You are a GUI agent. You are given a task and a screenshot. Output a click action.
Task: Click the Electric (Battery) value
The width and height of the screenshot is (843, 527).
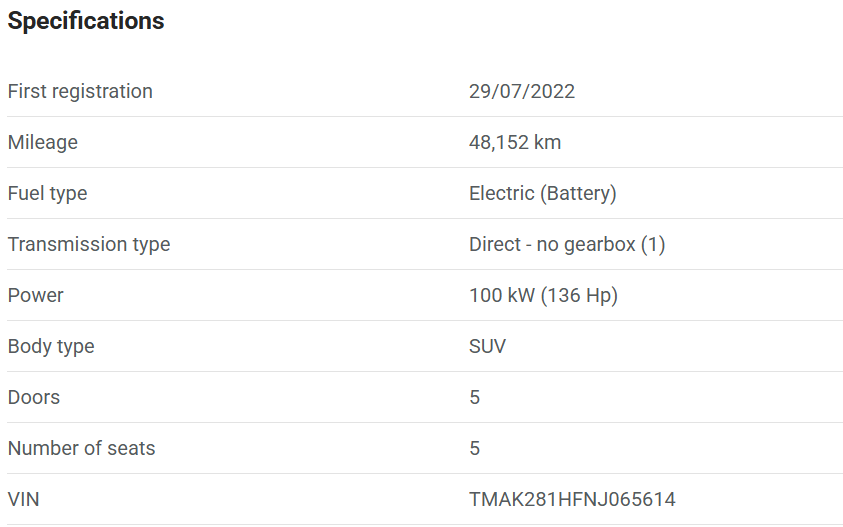tap(543, 193)
